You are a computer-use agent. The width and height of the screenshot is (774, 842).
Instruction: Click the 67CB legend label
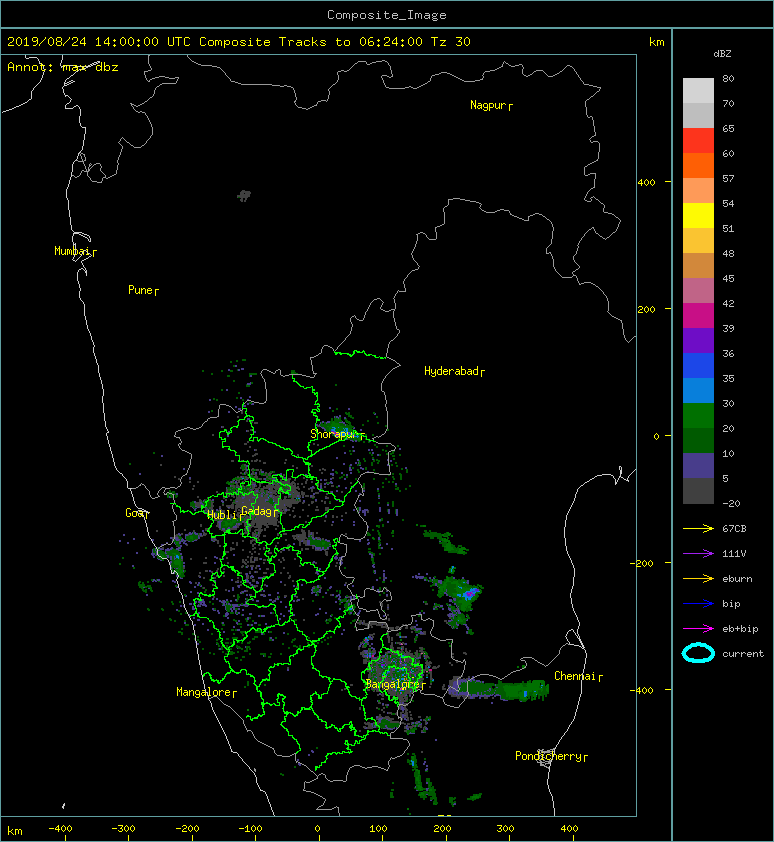734,529
